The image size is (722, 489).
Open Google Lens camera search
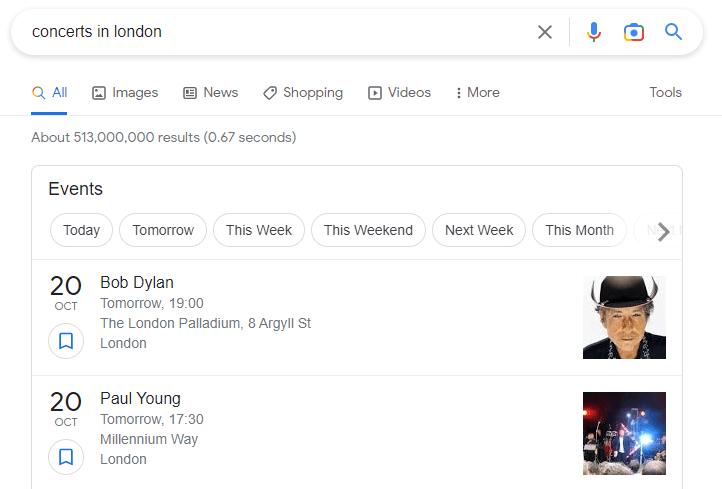(x=634, y=32)
